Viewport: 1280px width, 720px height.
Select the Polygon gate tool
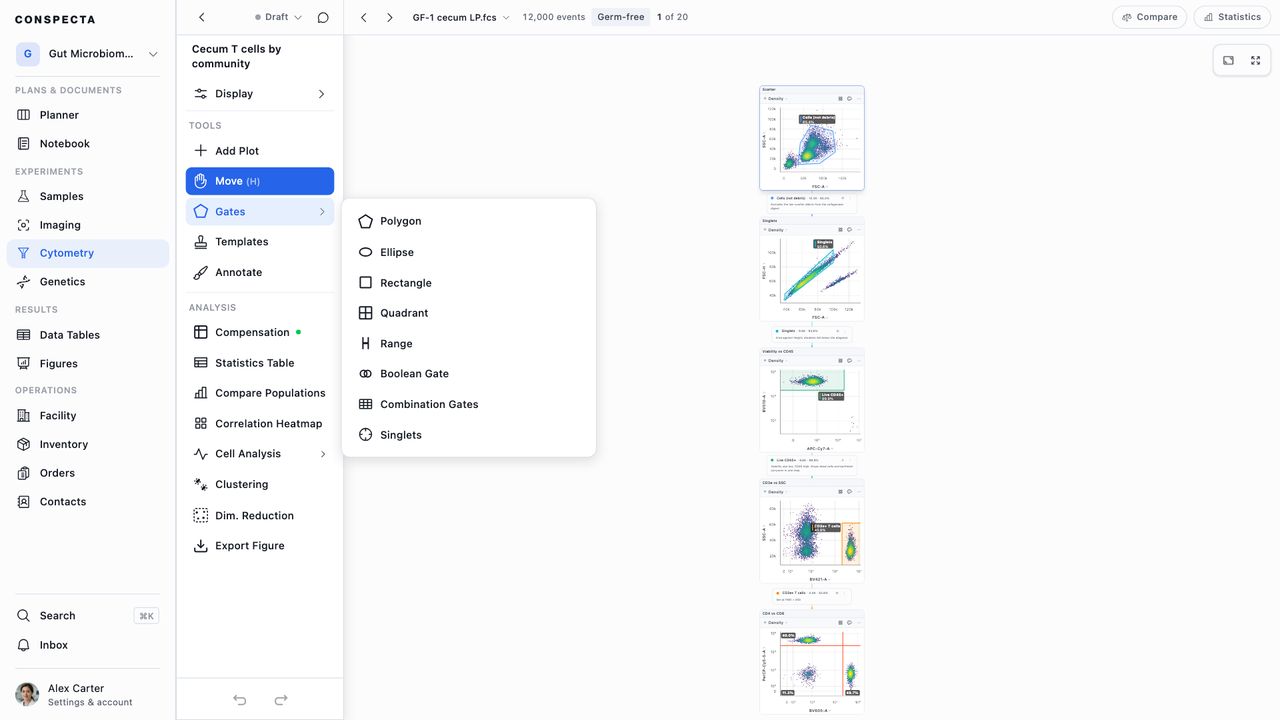coord(468,221)
